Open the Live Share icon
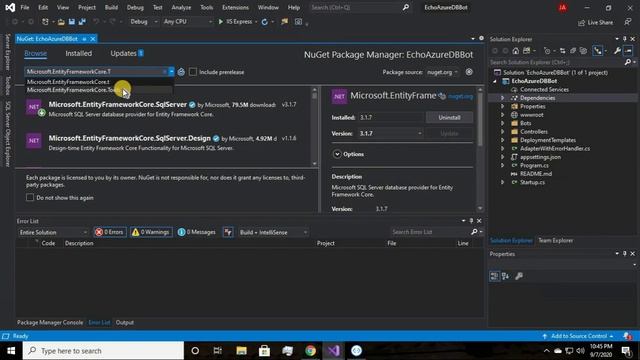 point(581,23)
